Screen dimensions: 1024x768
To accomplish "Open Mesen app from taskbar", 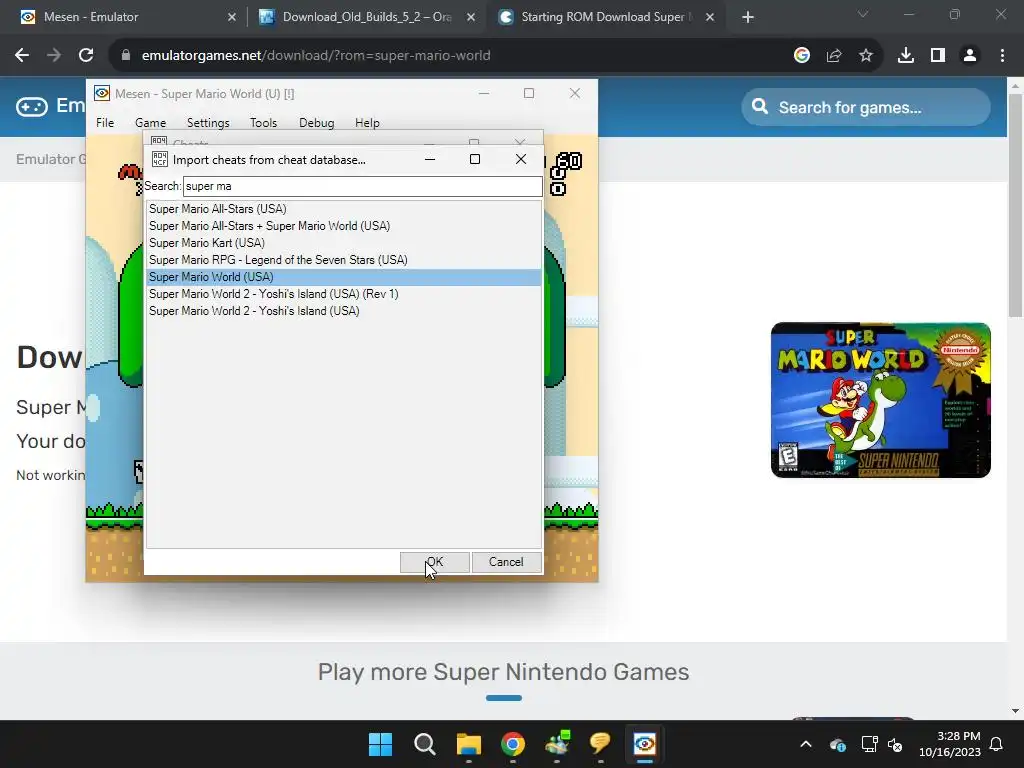I will (645, 744).
